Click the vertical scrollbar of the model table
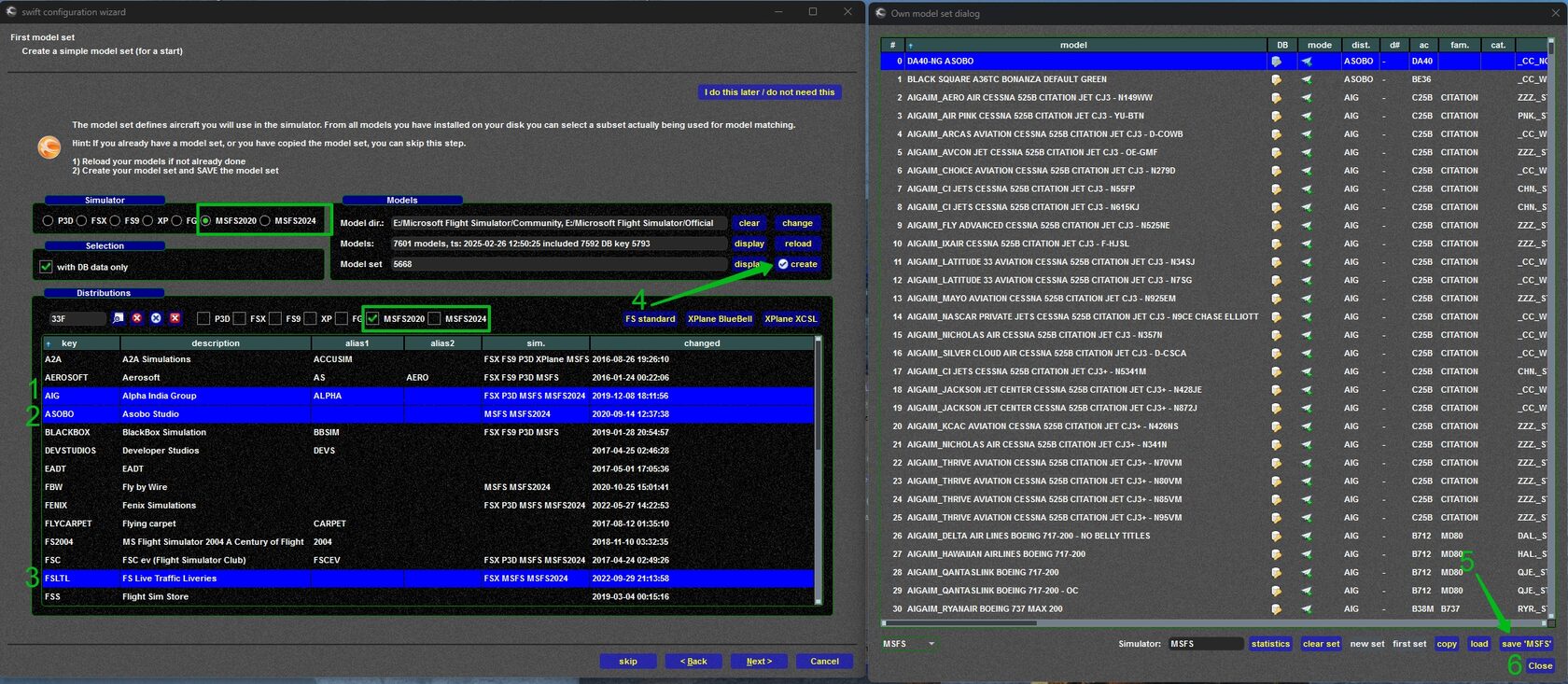The height and width of the screenshot is (684, 1568). point(1551,327)
